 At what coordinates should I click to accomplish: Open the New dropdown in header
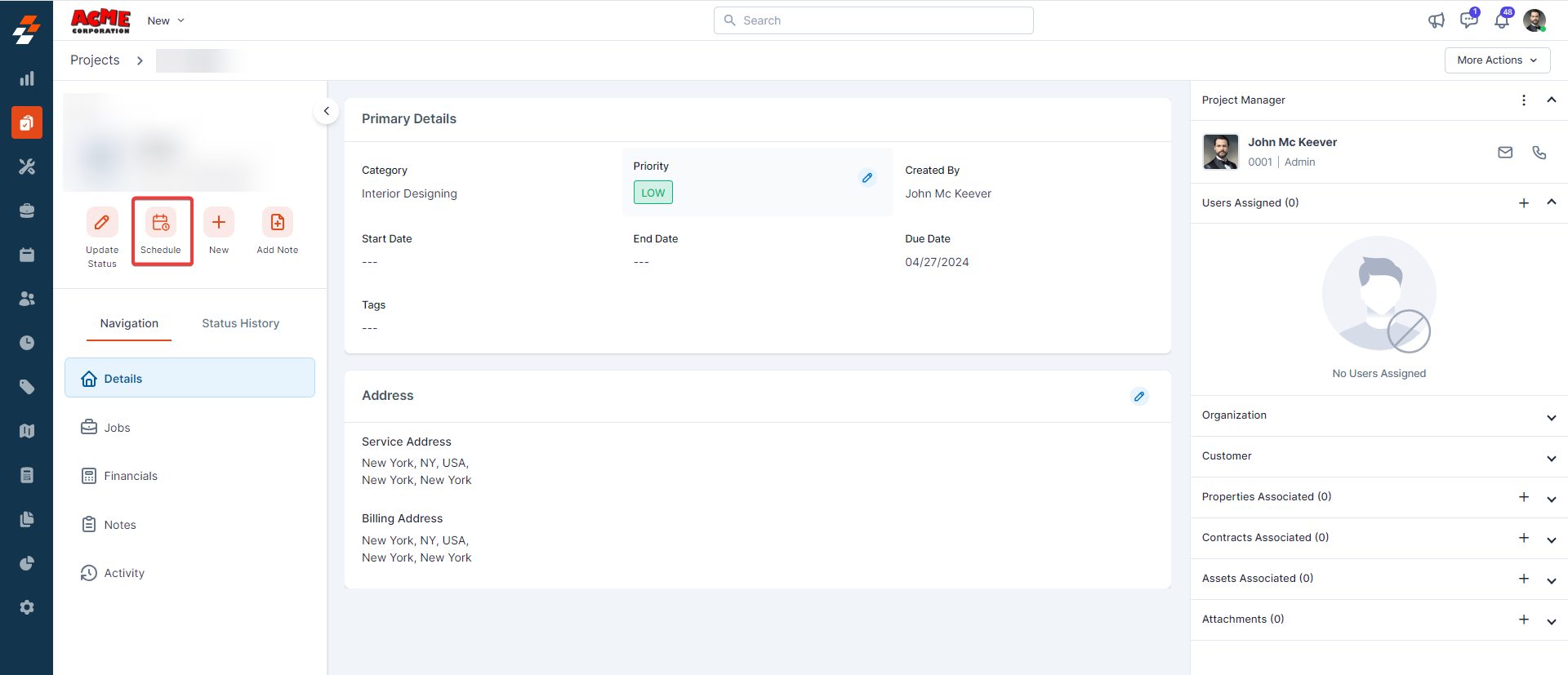coord(166,20)
